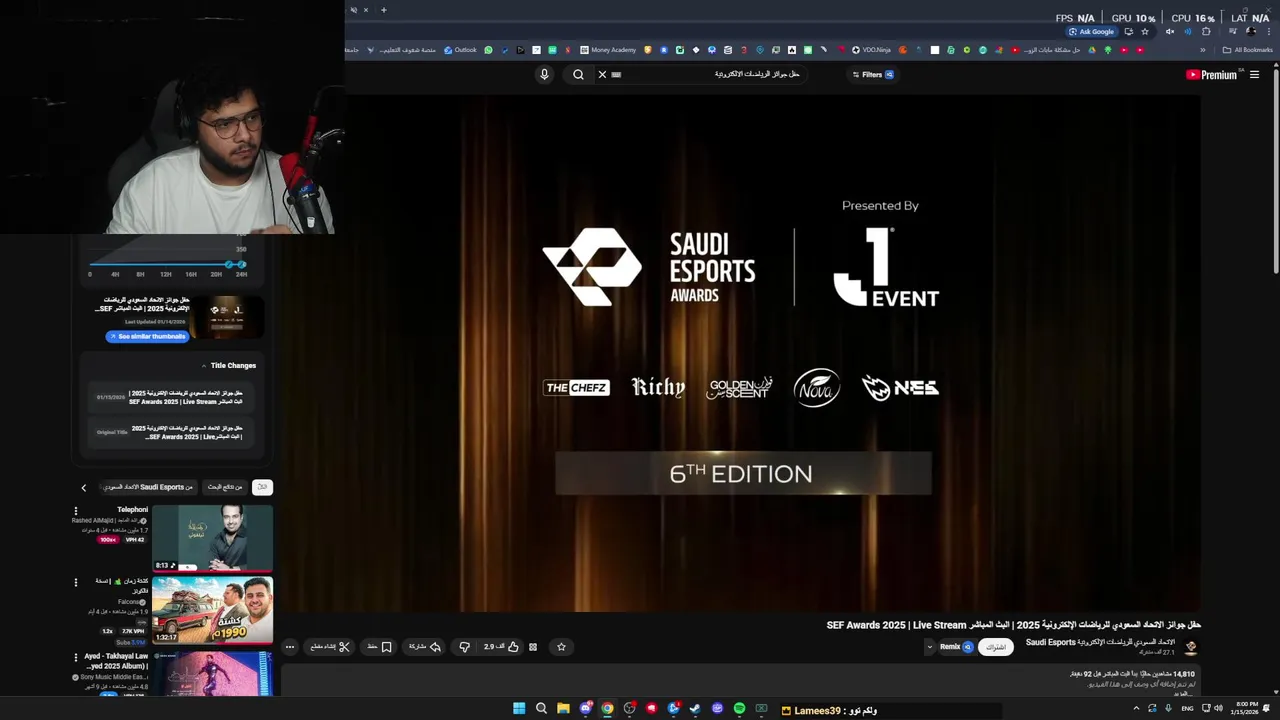Click the Saudi Esports channel name
This screenshot has height=720, width=1280.
pyautogui.click(x=1100, y=643)
